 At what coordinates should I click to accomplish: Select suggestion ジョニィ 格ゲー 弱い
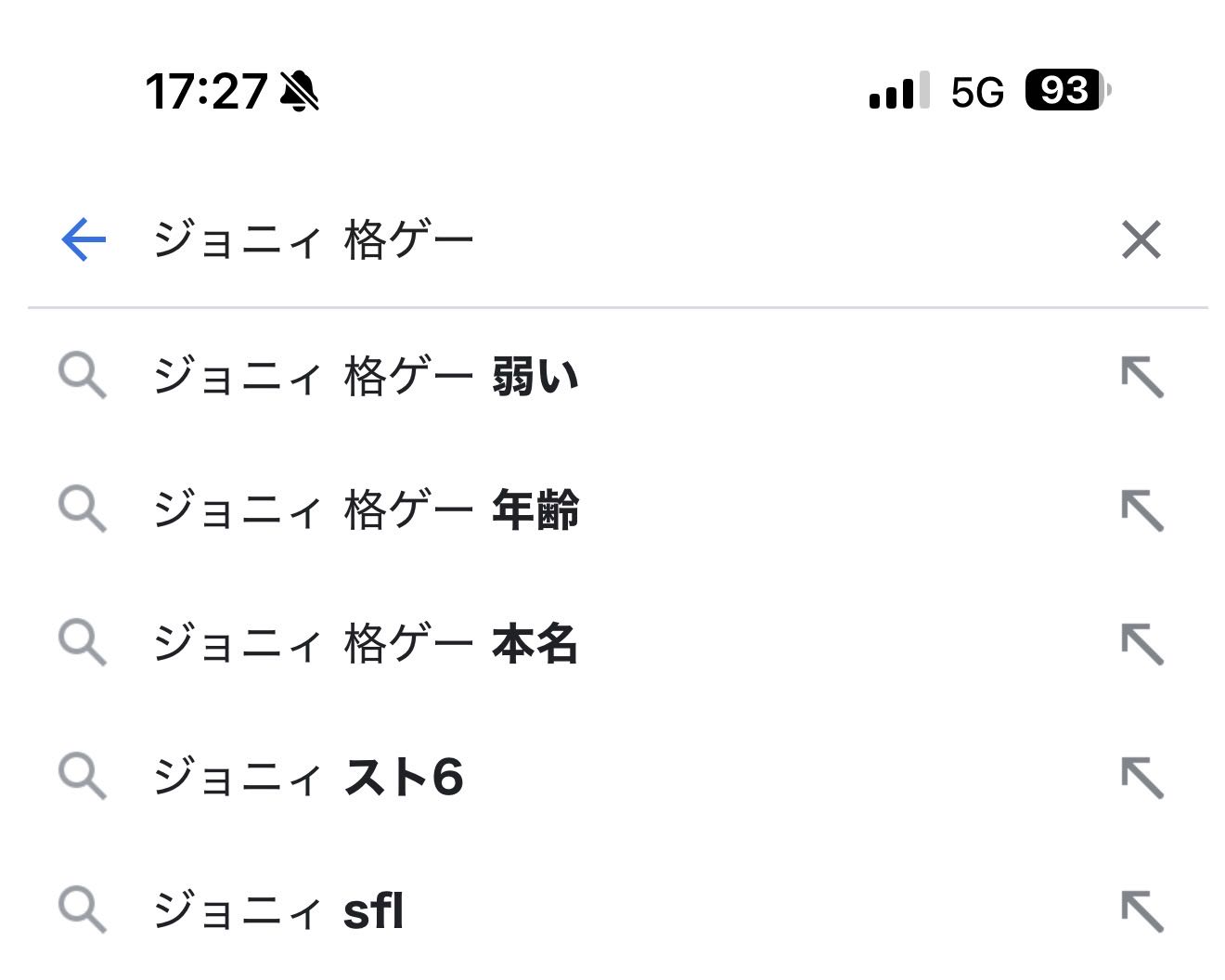point(366,377)
